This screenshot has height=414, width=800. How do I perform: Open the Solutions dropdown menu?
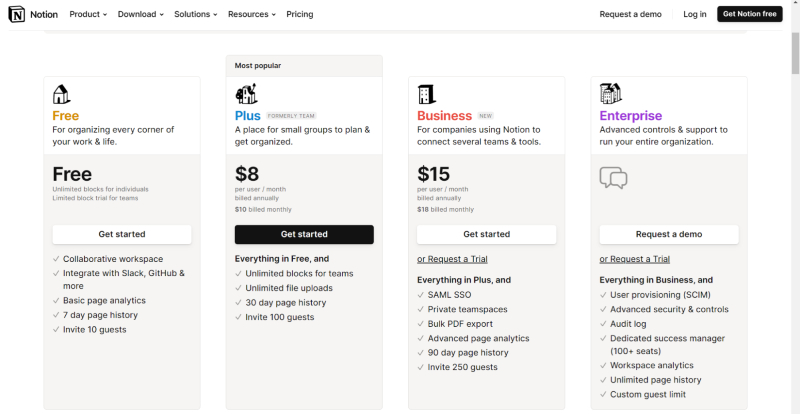pyautogui.click(x=195, y=14)
